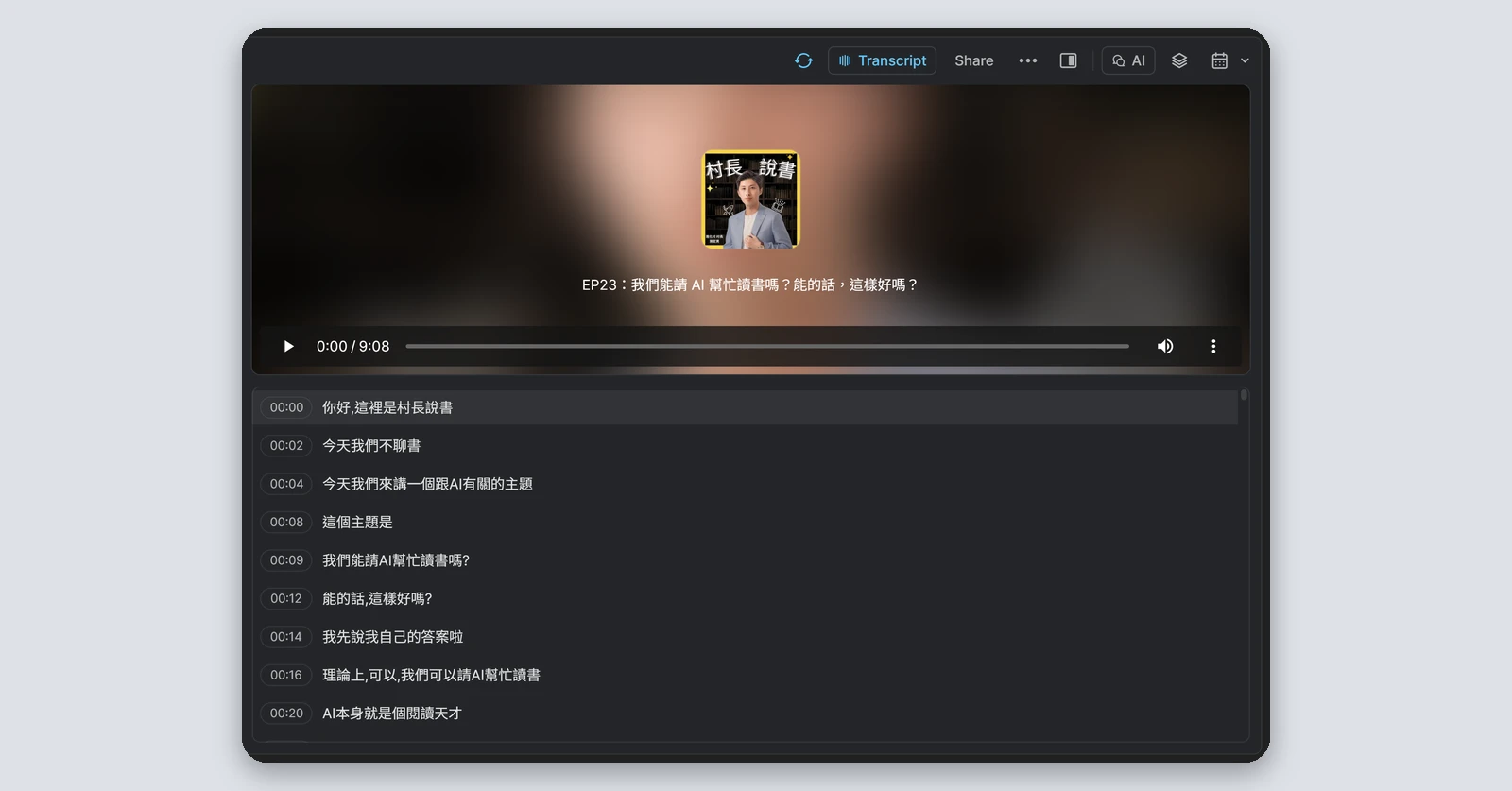This screenshot has width=1512, height=791.
Task: Click the transcript scrollbar thumb
Action: click(1244, 395)
